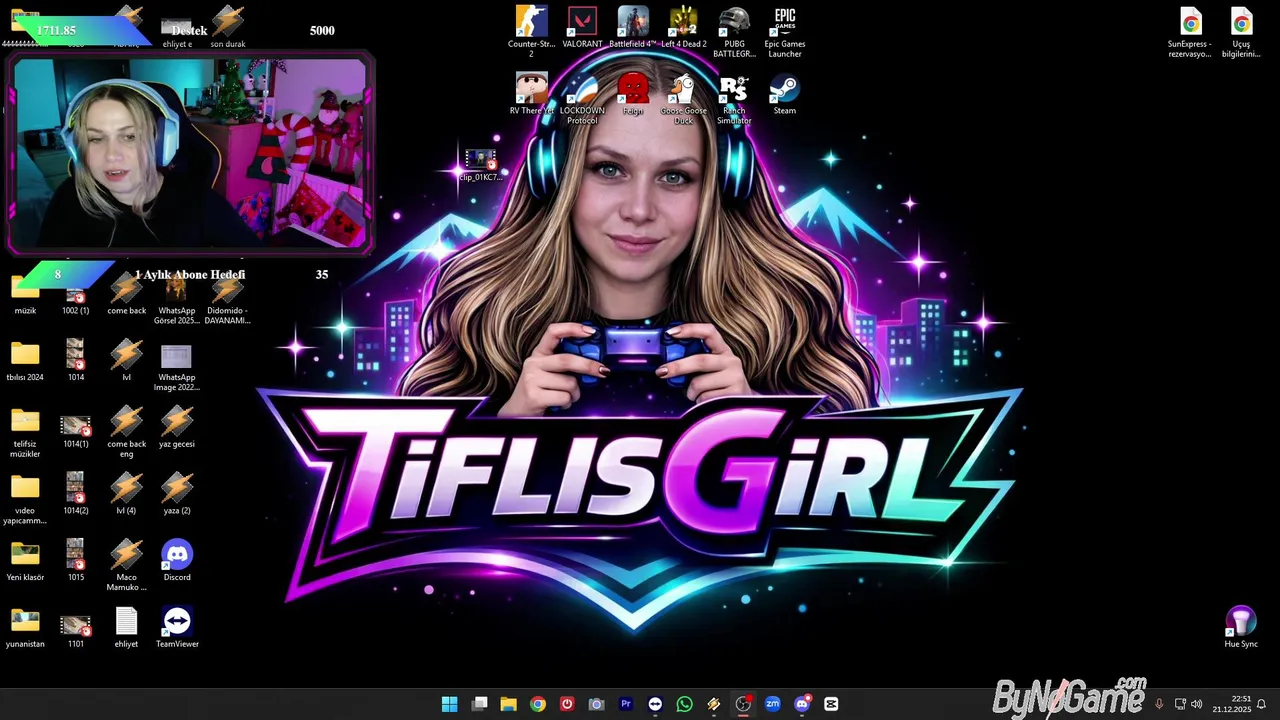Select the müzik folder
The height and width of the screenshot is (720, 1280).
coord(25,295)
